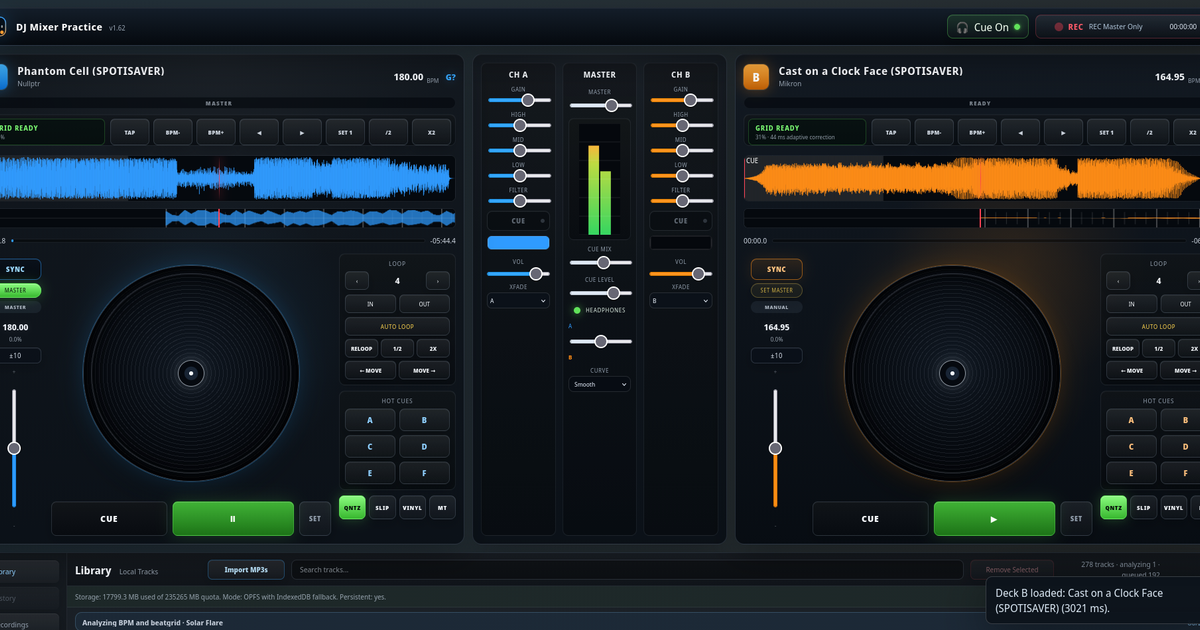This screenshot has width=1200, height=630.
Task: Click the orange B deck badge
Action: [756, 77]
